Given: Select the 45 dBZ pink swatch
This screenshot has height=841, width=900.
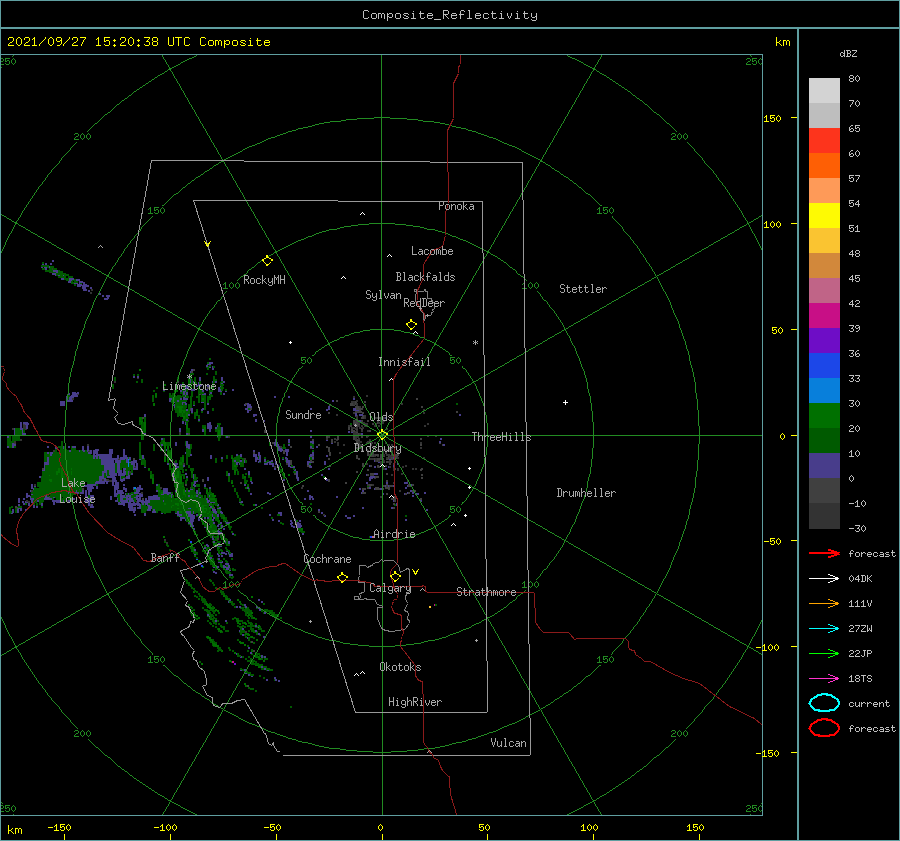Looking at the screenshot, I should [824, 290].
